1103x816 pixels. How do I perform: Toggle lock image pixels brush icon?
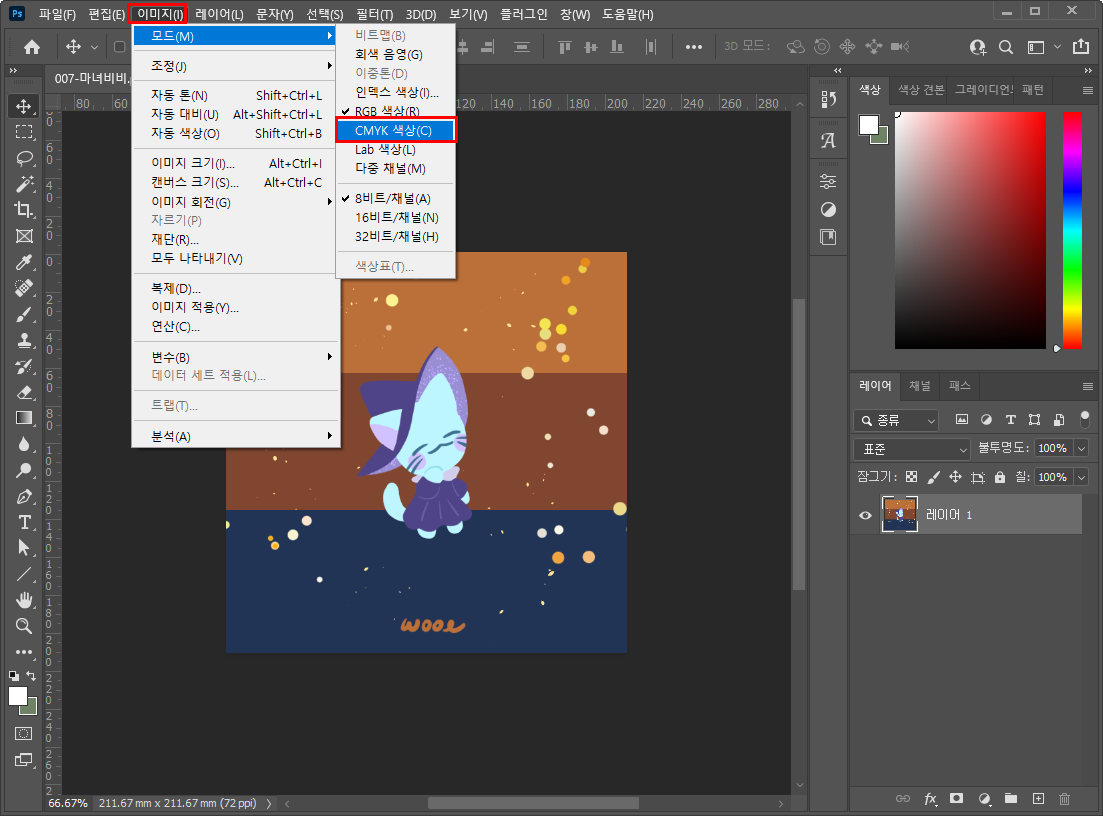point(933,477)
